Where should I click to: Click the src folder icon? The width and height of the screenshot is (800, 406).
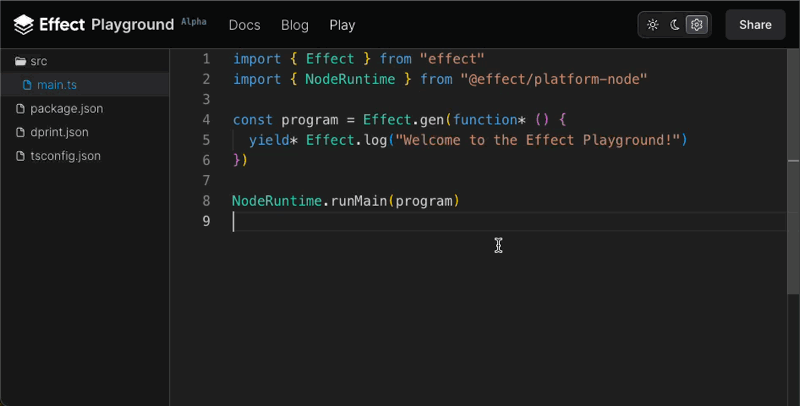(x=20, y=61)
